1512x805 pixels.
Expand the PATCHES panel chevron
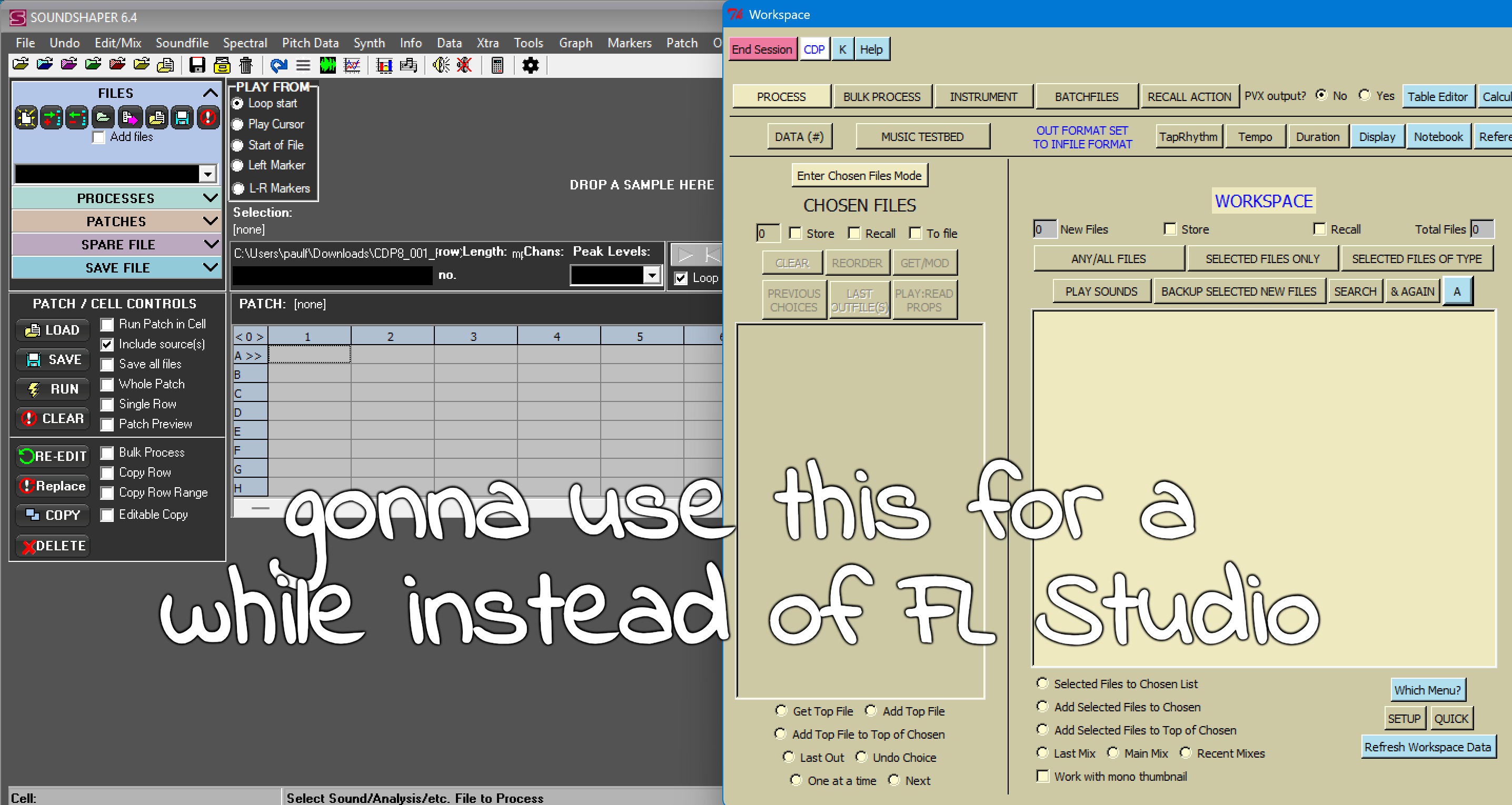click(x=210, y=221)
